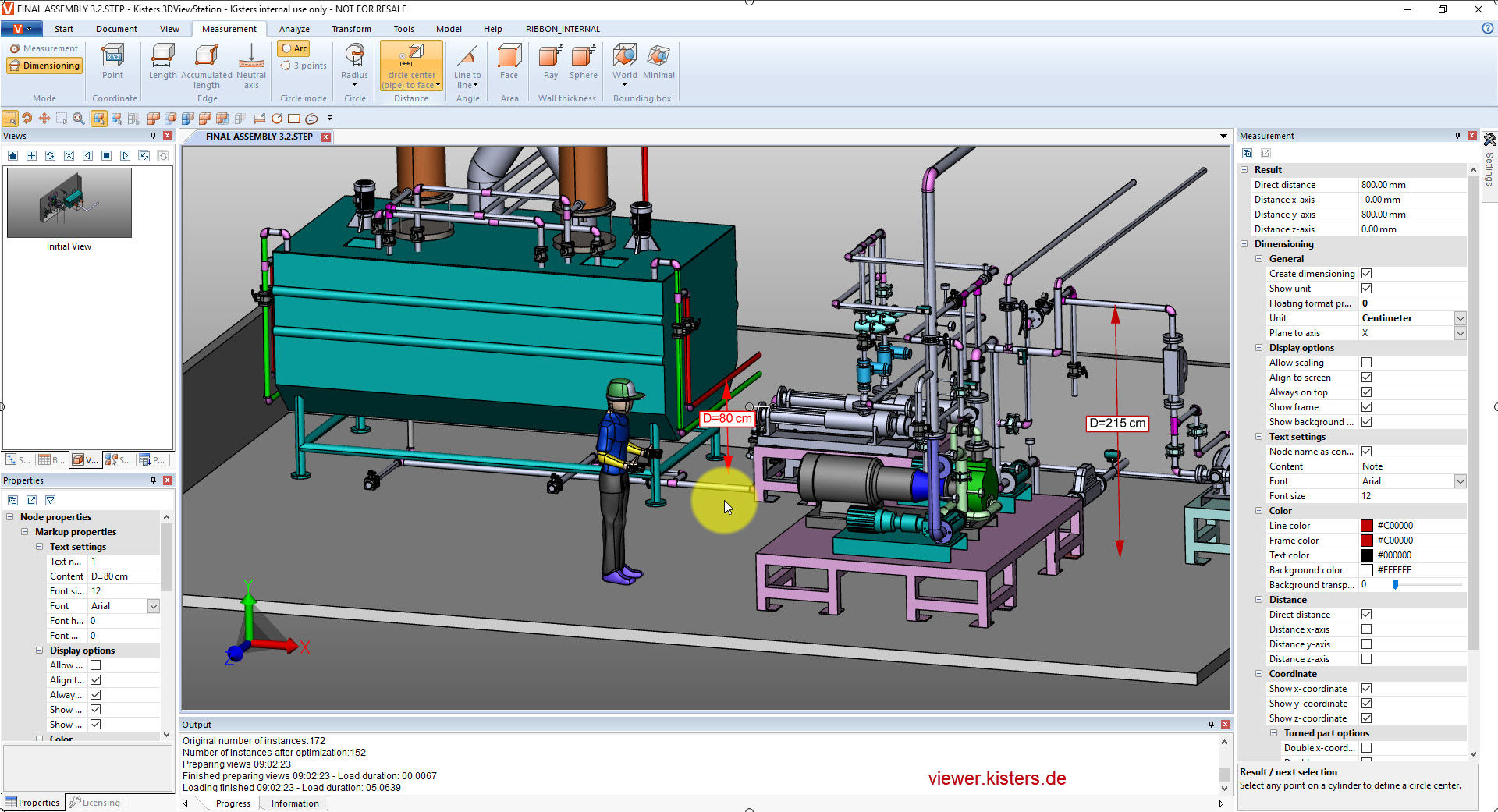Uncheck Create dimensioning checkbox

pos(1367,274)
